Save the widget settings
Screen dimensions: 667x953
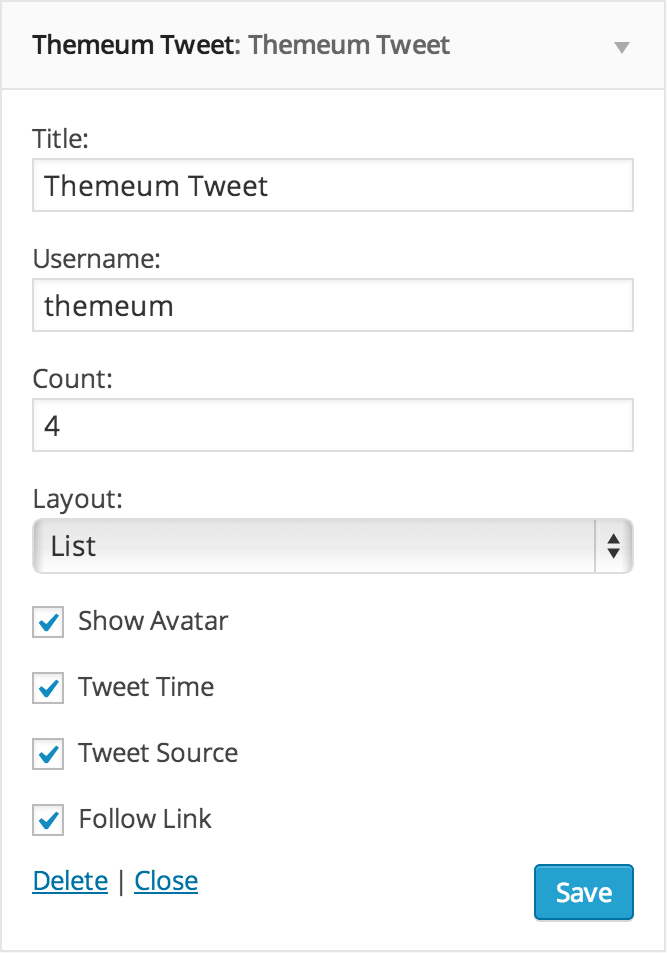(584, 892)
